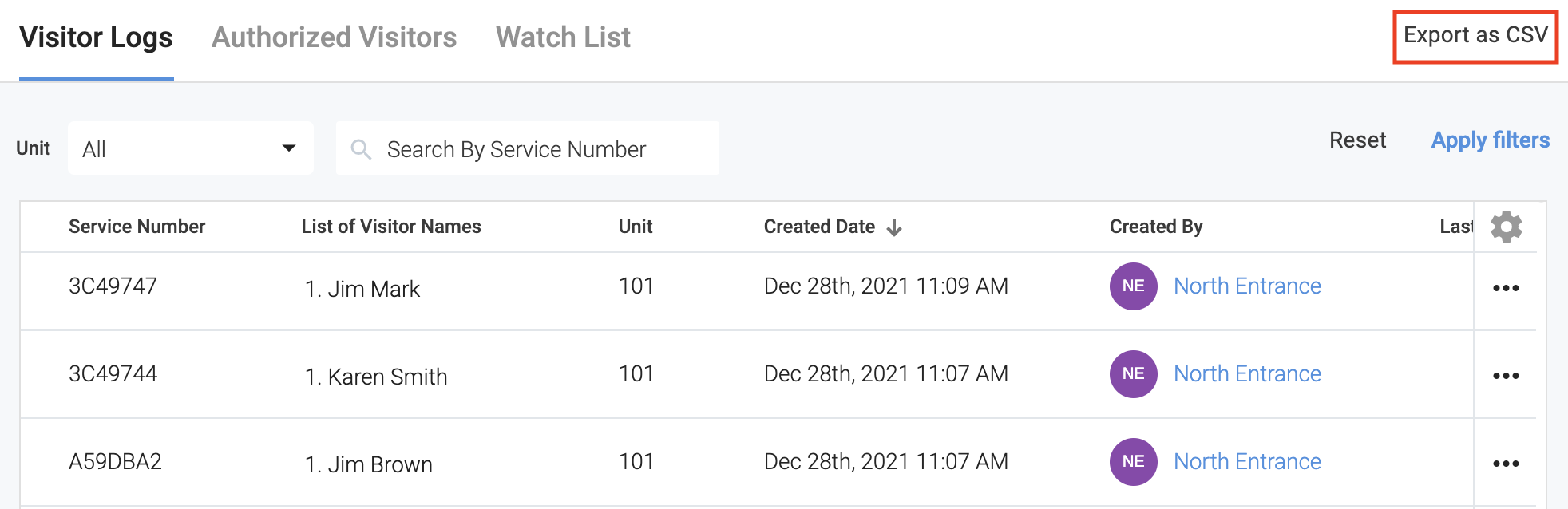This screenshot has width=1568, height=509.
Task: Open more options for service 3C49747
Action: [x=1506, y=288]
